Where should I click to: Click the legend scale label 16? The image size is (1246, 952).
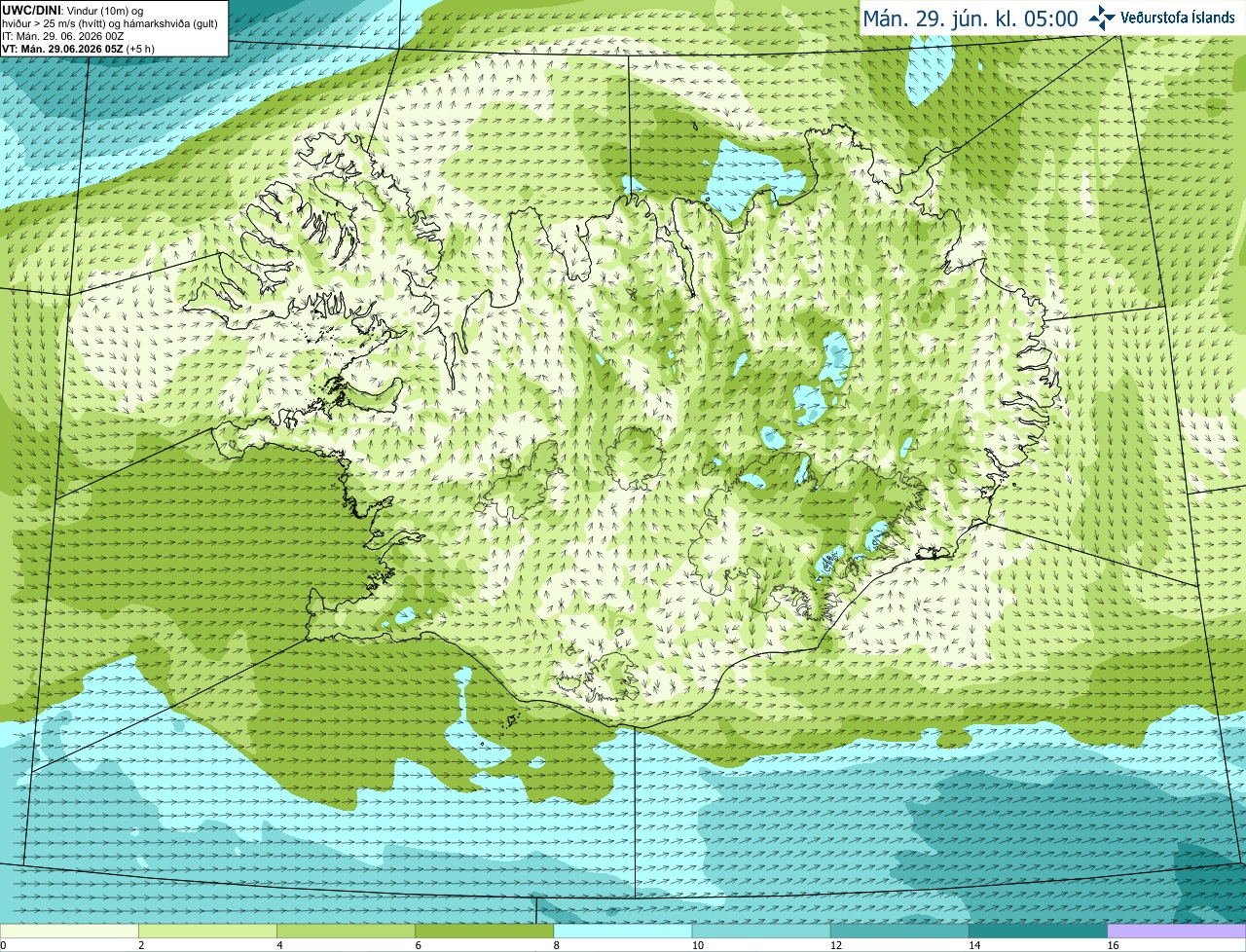pos(1113,945)
